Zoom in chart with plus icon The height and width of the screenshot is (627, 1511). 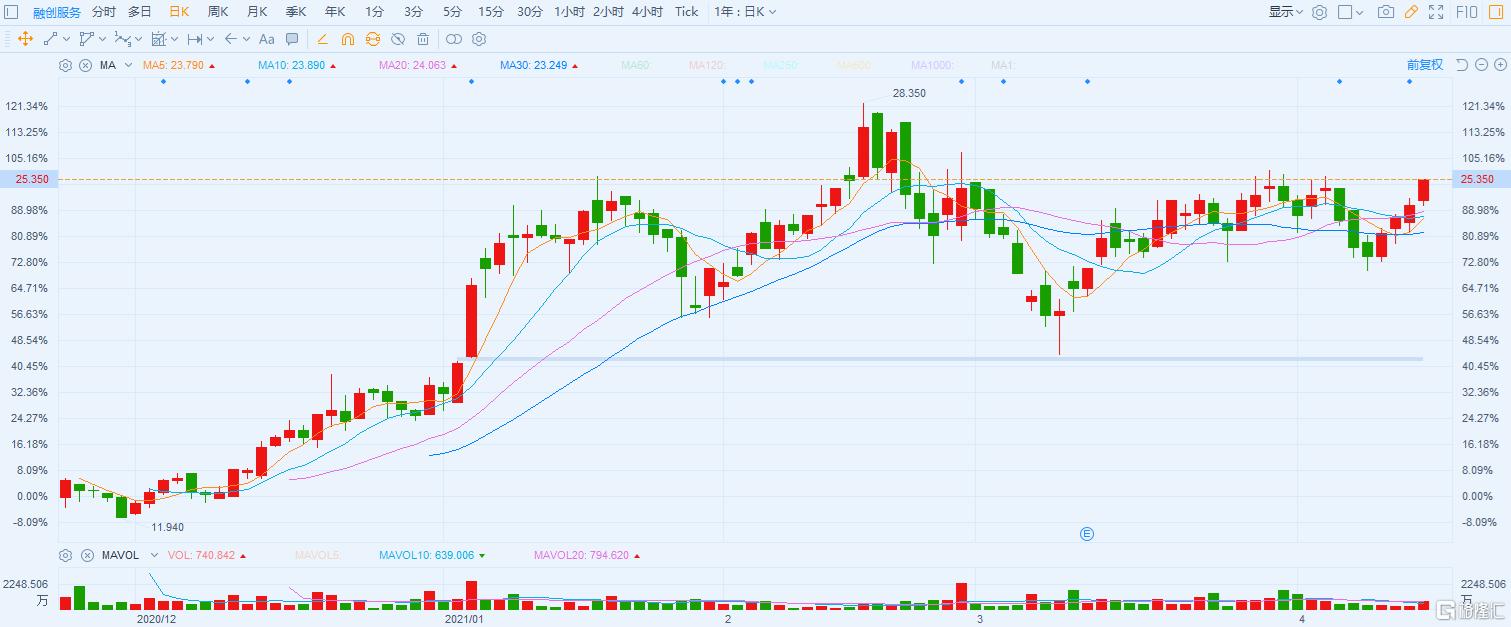coord(1499,65)
